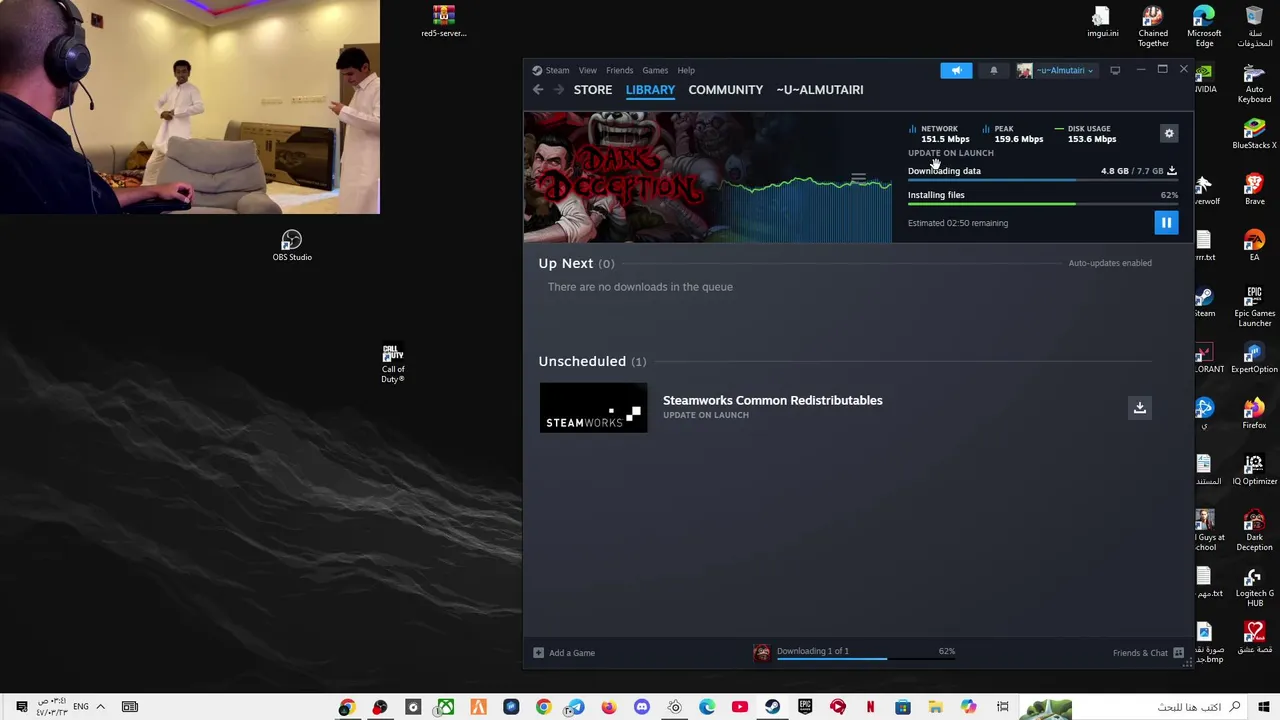
Task: Select the Brave desktop icon
Action: point(1254,190)
